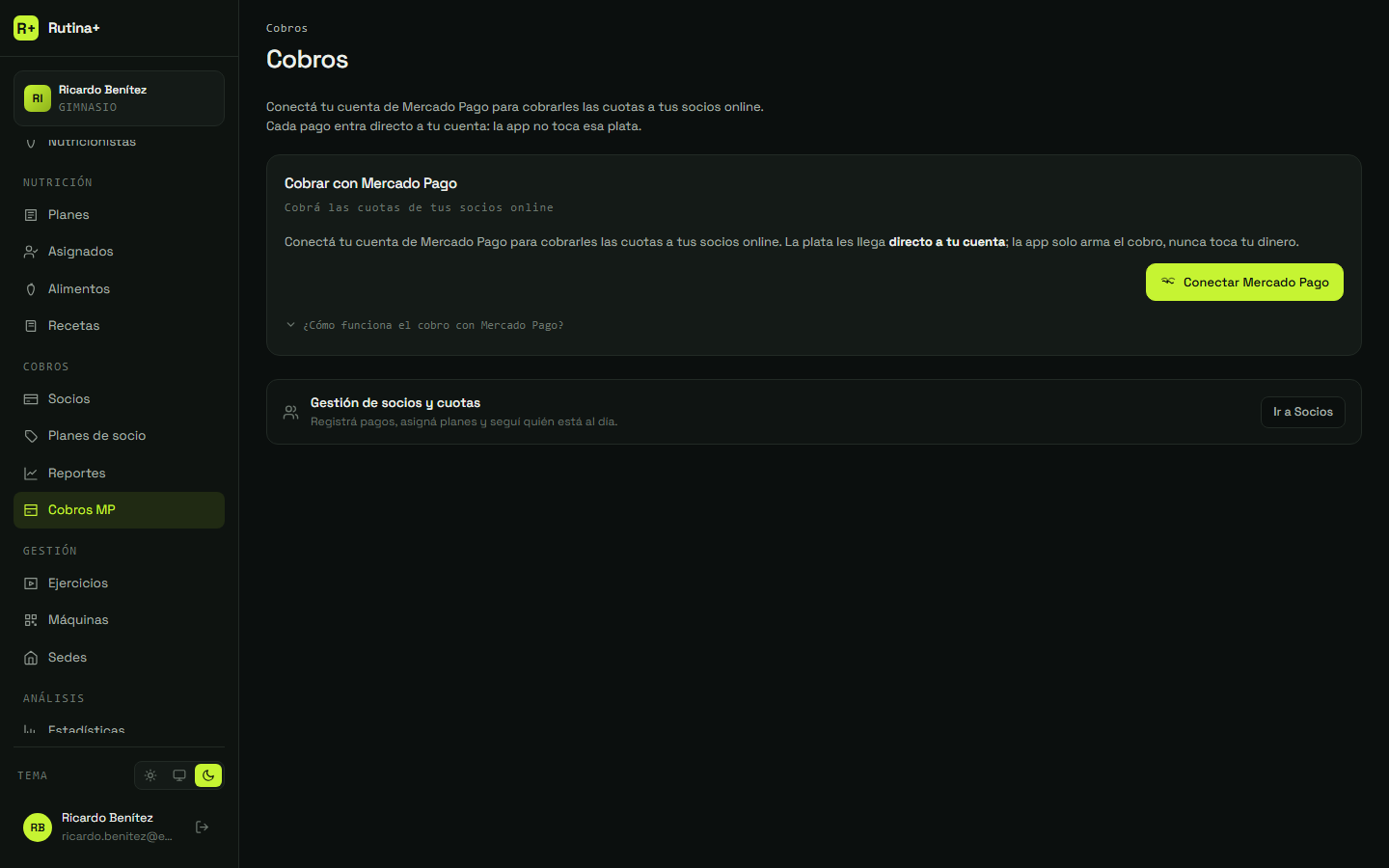1389x868 pixels.
Task: Select dark theme moon toggle
Action: [208, 775]
